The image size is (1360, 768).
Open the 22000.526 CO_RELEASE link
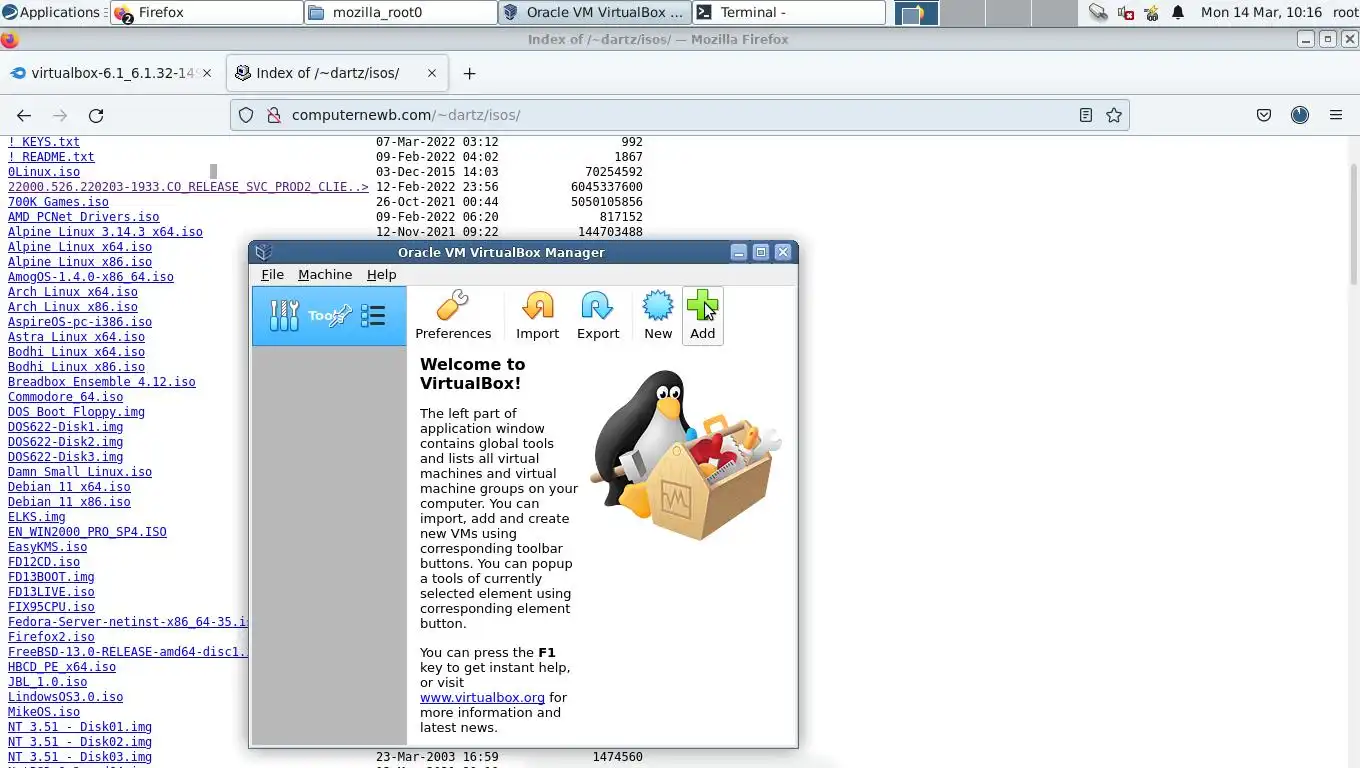click(188, 187)
